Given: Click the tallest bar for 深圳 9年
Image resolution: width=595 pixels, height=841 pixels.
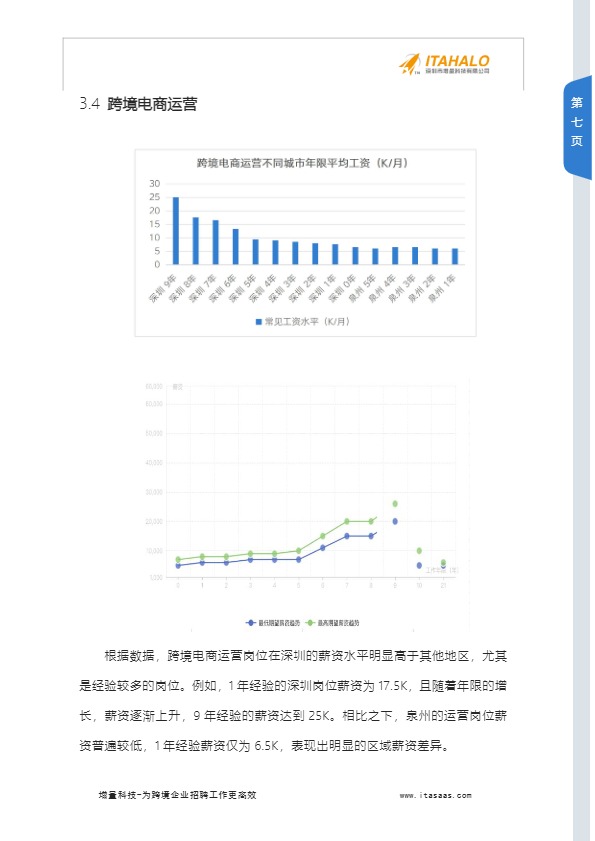Looking at the screenshot, I should [175, 231].
